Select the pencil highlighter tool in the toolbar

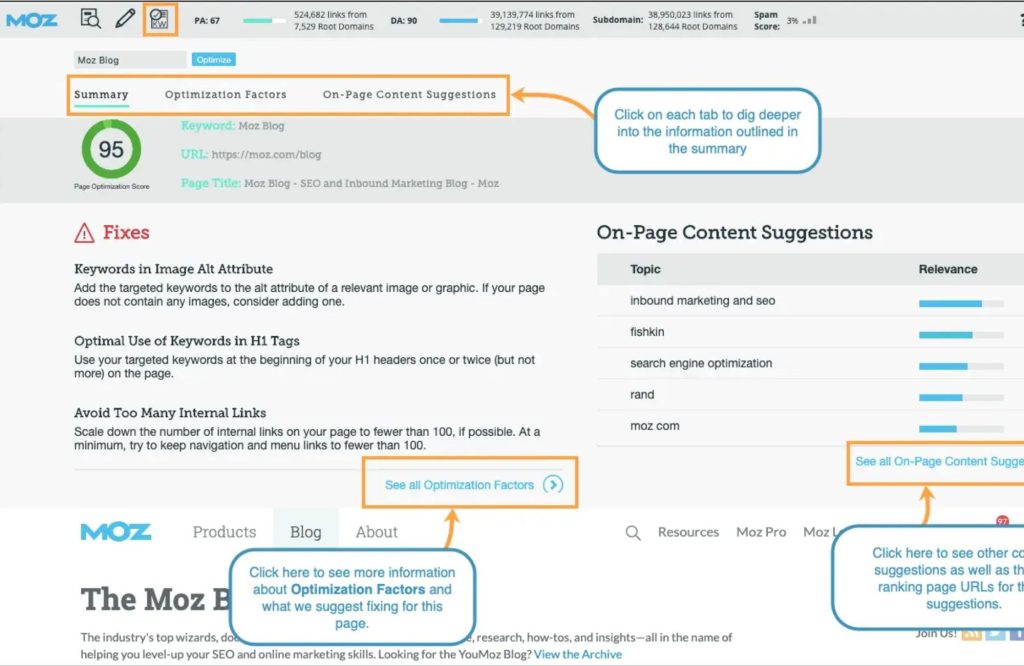124,18
